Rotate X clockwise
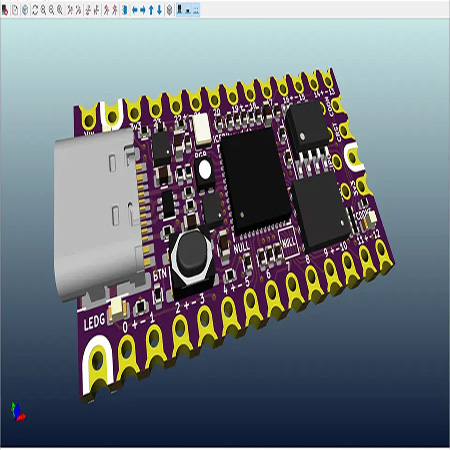This screenshot has height=450, width=450. (x=70, y=10)
